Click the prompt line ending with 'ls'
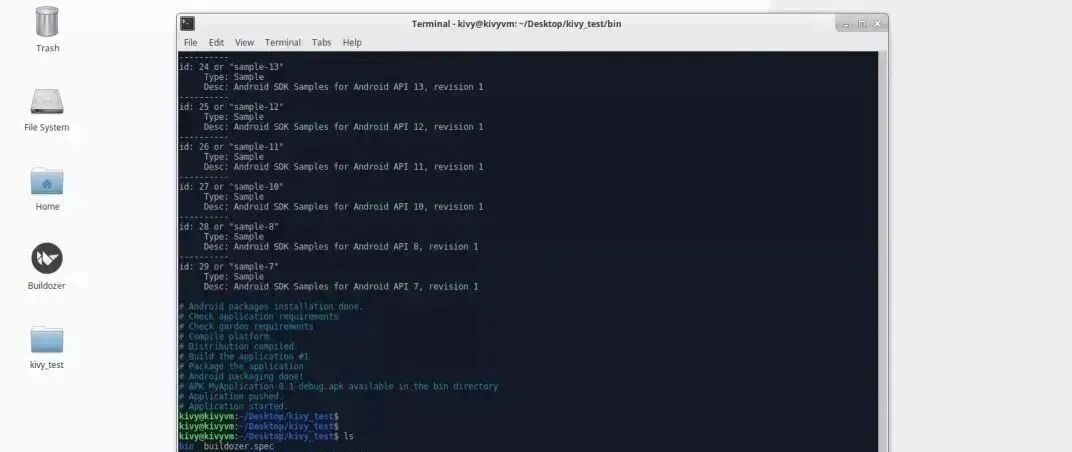The image size is (1072, 452). click(267, 436)
